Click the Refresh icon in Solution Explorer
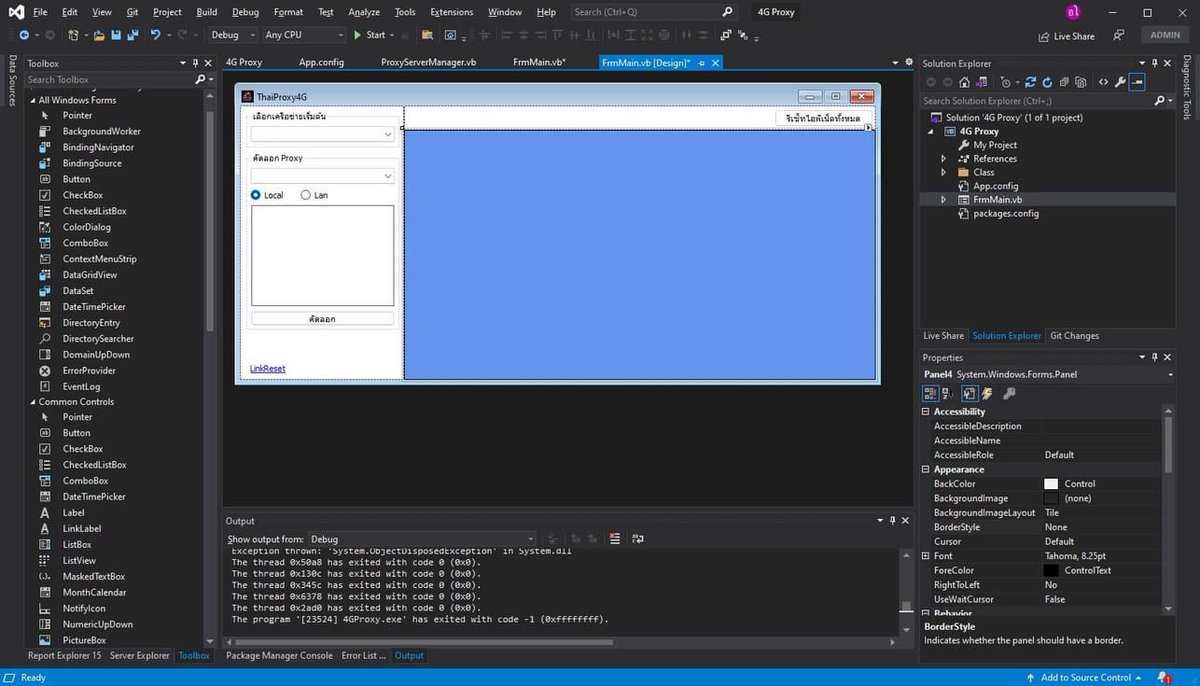This screenshot has height=686, width=1200. tap(1047, 82)
